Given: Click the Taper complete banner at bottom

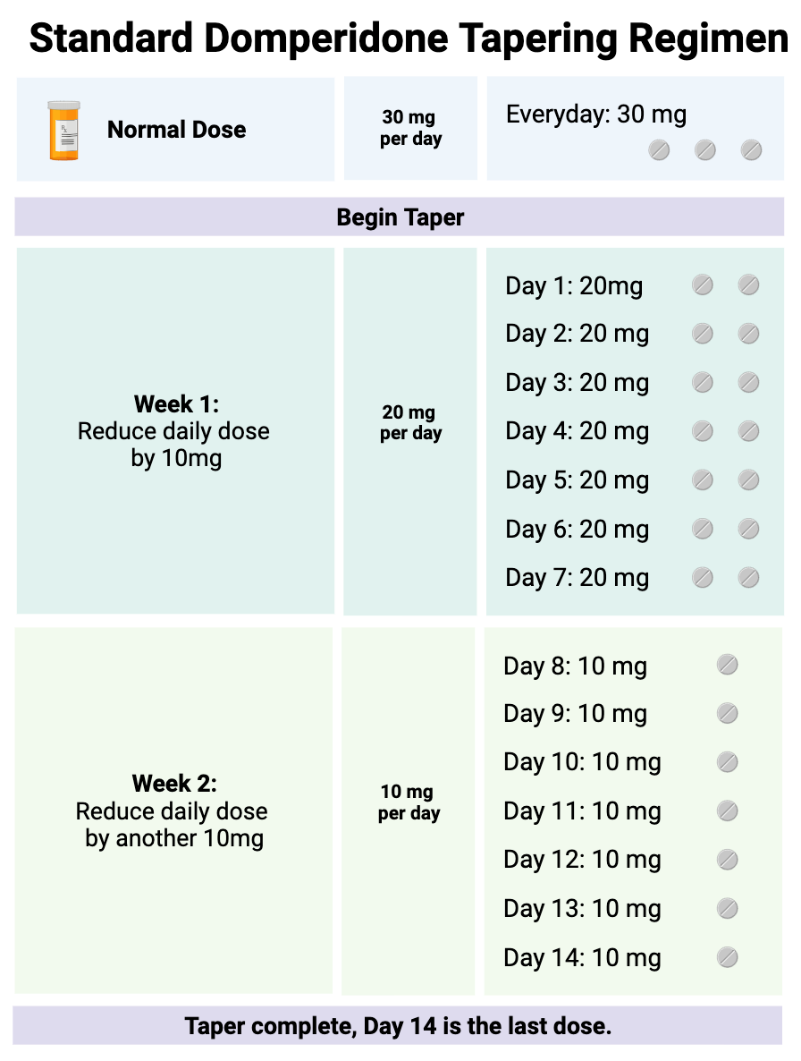Looking at the screenshot, I should [x=398, y=1025].
